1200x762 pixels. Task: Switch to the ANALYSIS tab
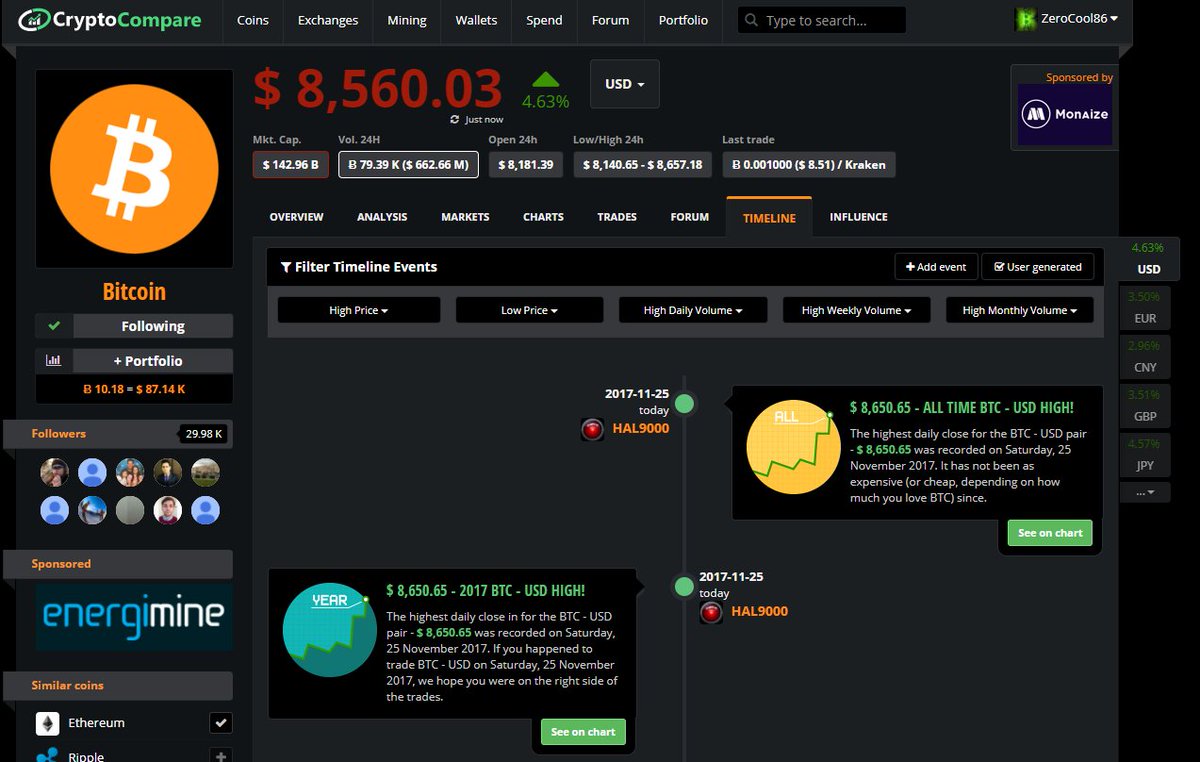(x=382, y=217)
